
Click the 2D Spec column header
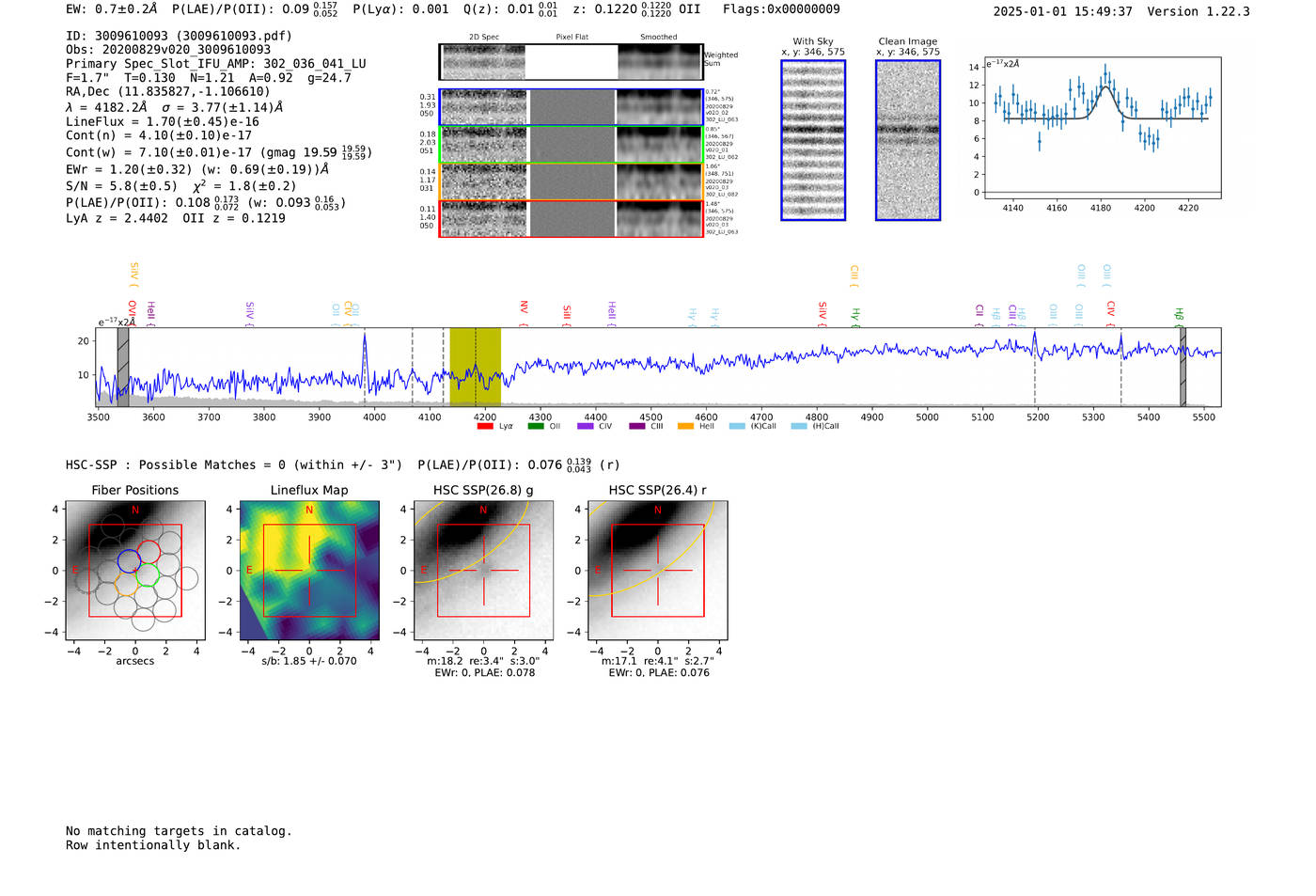(x=484, y=38)
